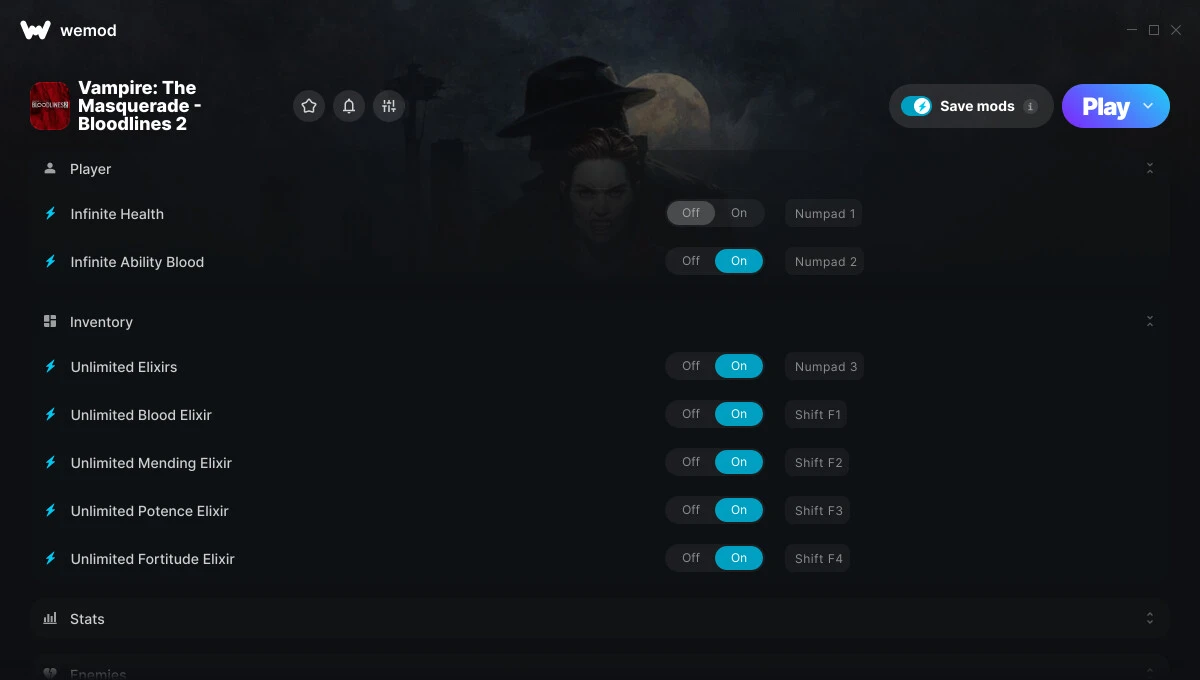
Task: Switch Unlimited Potence Elixir to Off
Action: click(x=691, y=510)
